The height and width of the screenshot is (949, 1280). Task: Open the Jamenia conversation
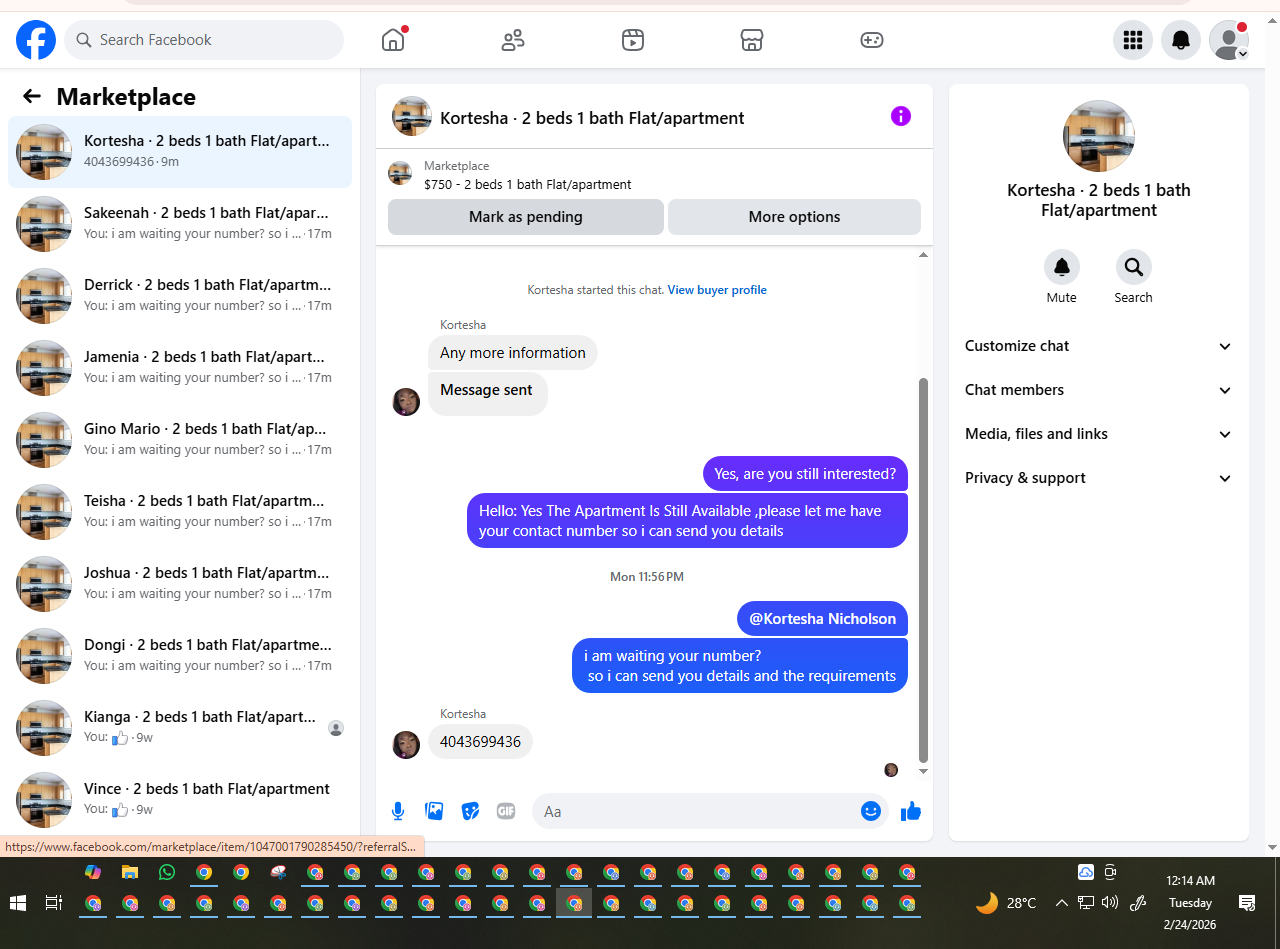(x=180, y=368)
